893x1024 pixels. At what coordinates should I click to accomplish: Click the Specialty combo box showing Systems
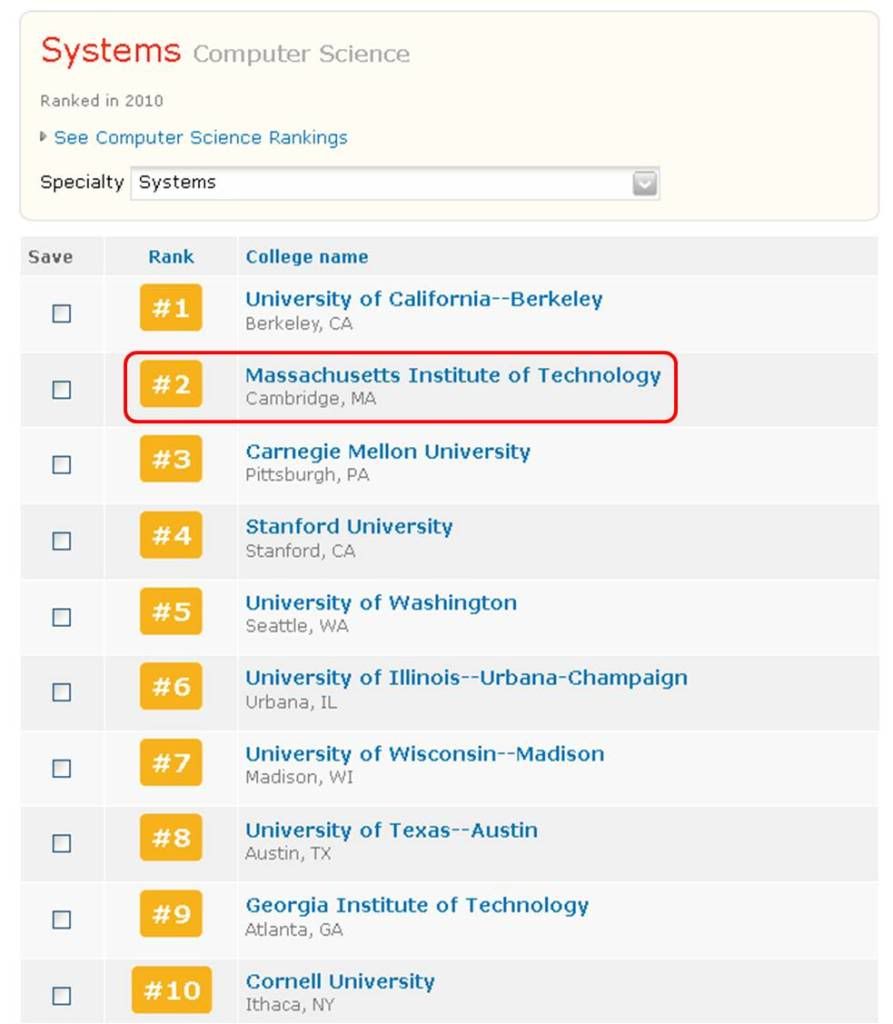pos(380,183)
